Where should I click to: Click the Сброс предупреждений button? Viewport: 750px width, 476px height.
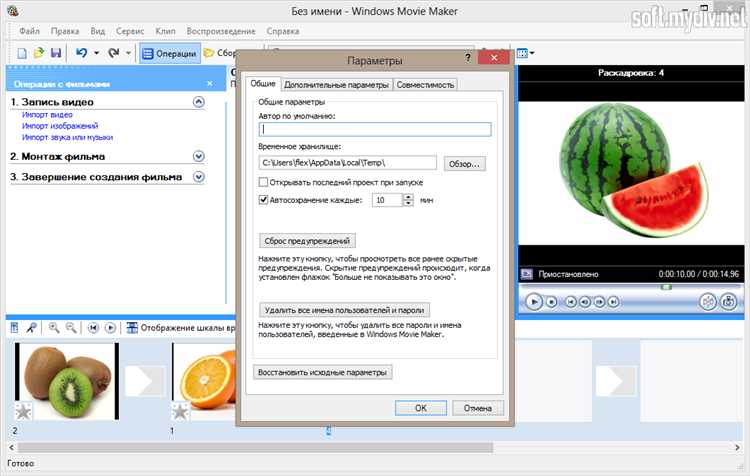click(307, 241)
